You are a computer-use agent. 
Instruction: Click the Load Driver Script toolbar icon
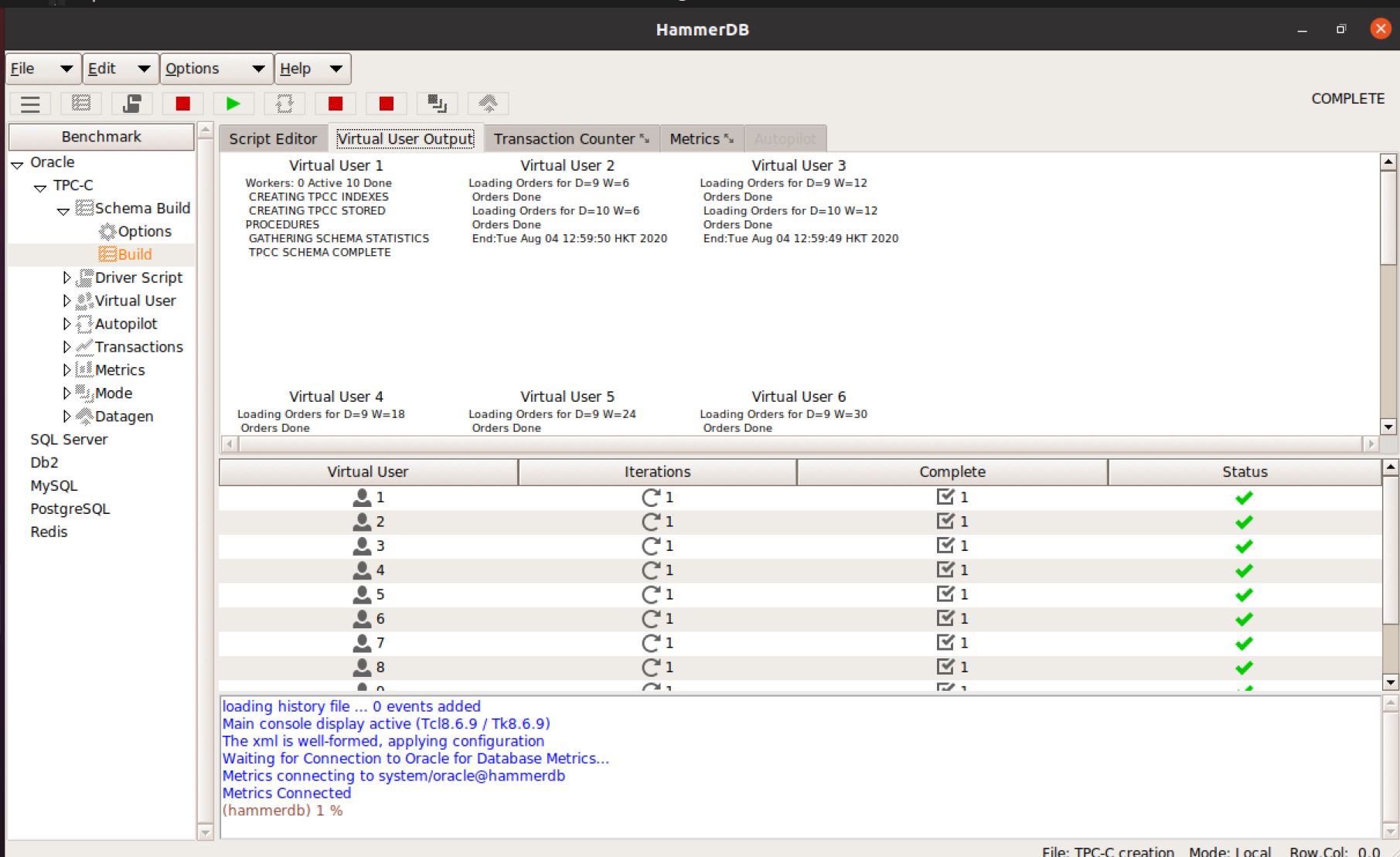[x=132, y=104]
